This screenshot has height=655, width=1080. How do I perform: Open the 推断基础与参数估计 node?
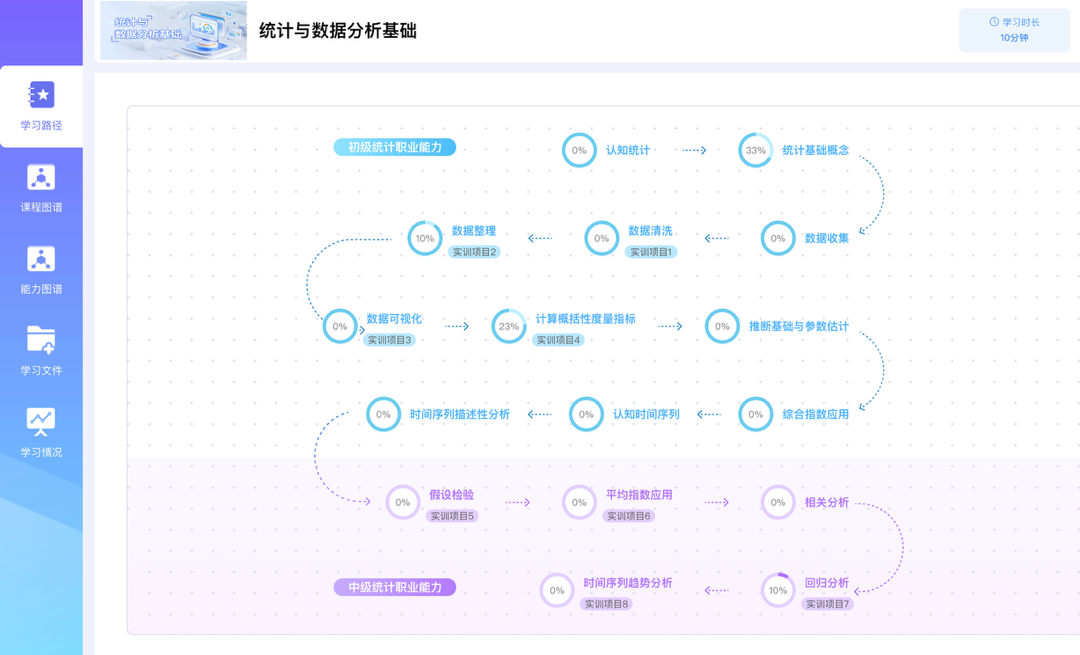point(799,326)
